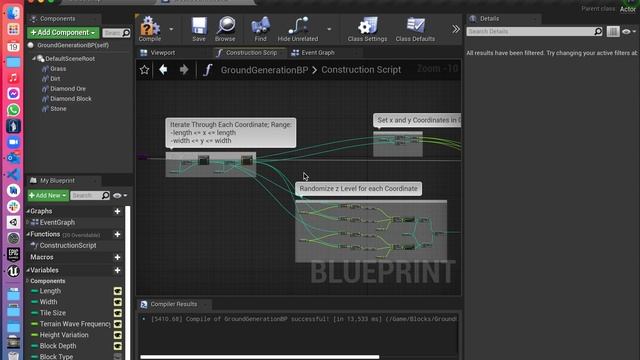Open Music app from the dock
Screen dimensions: 640x360
(13, 78)
